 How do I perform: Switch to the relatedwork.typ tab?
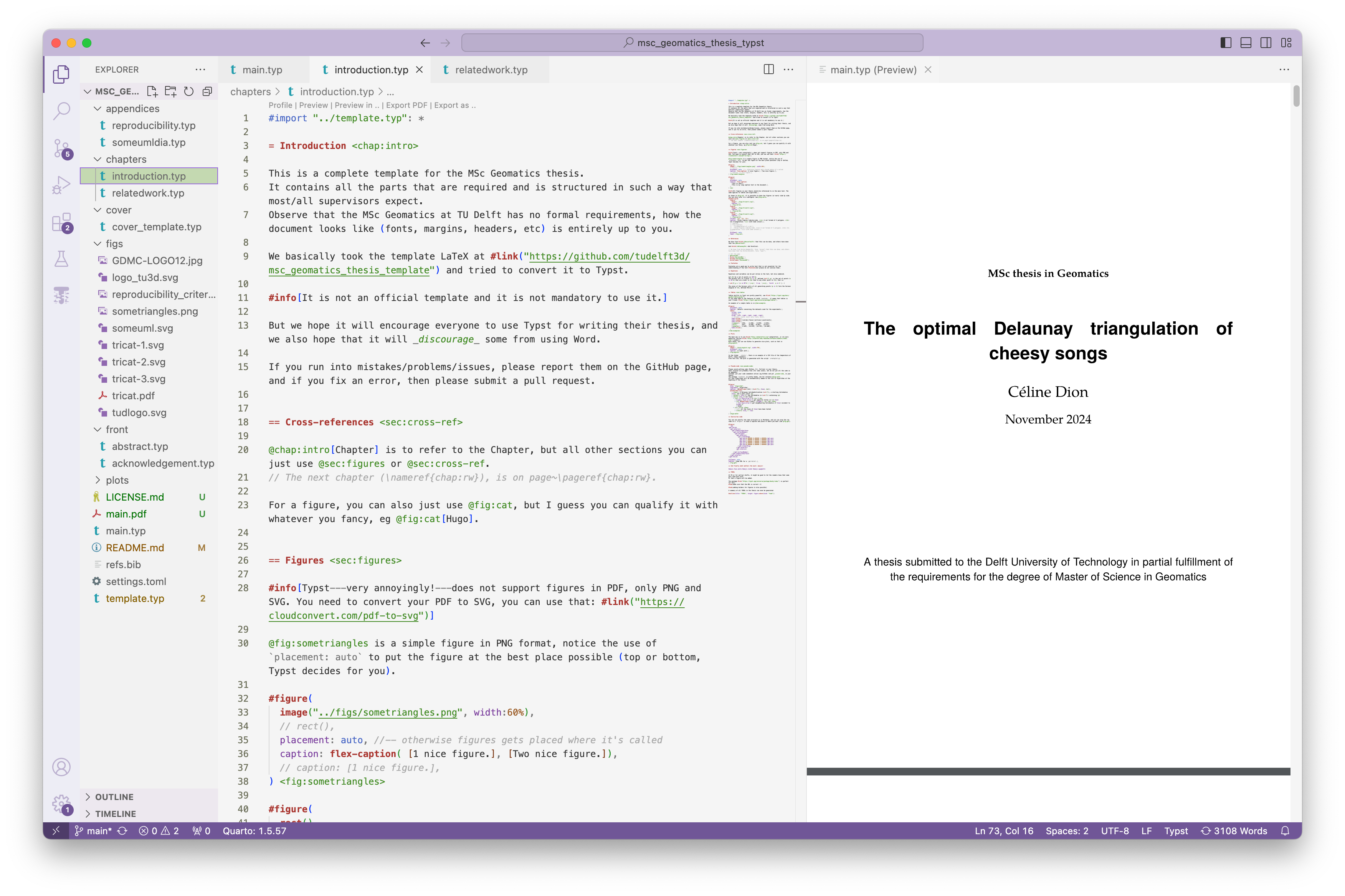click(x=490, y=70)
